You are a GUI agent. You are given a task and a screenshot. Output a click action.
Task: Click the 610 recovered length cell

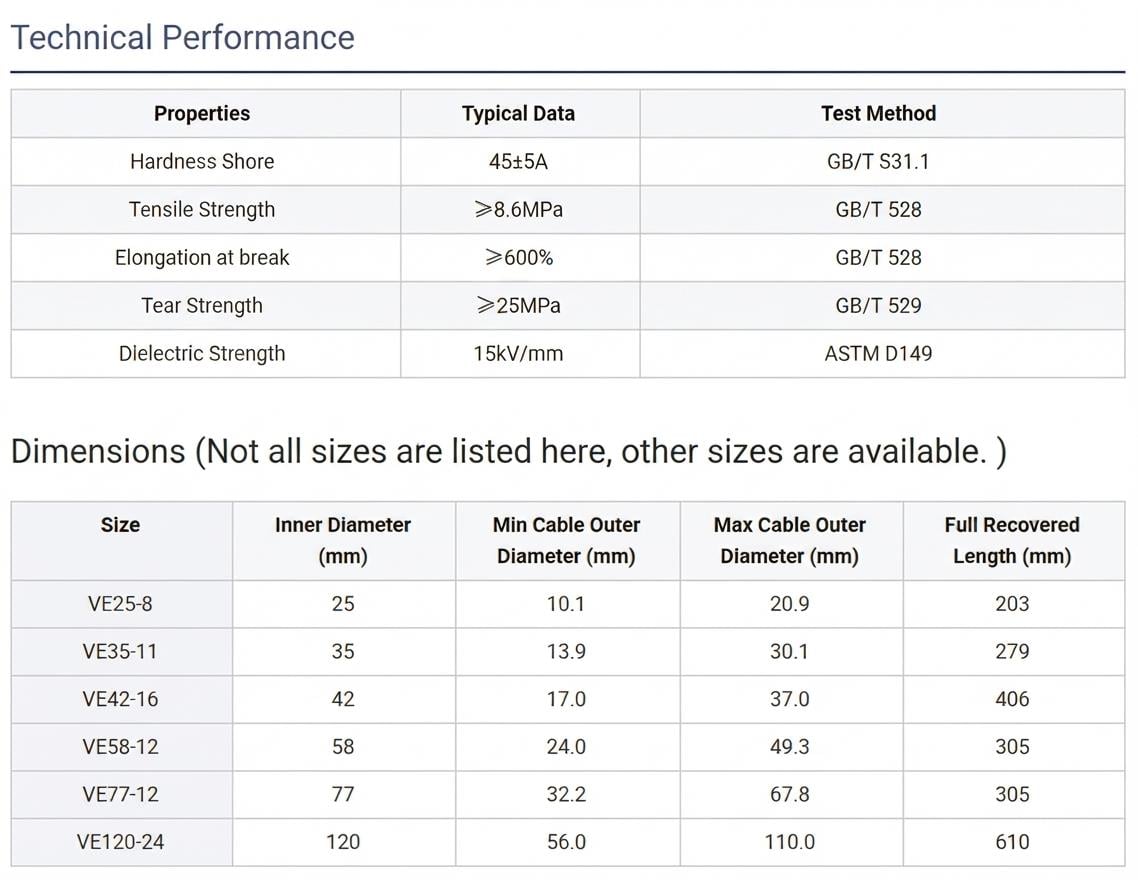1012,842
